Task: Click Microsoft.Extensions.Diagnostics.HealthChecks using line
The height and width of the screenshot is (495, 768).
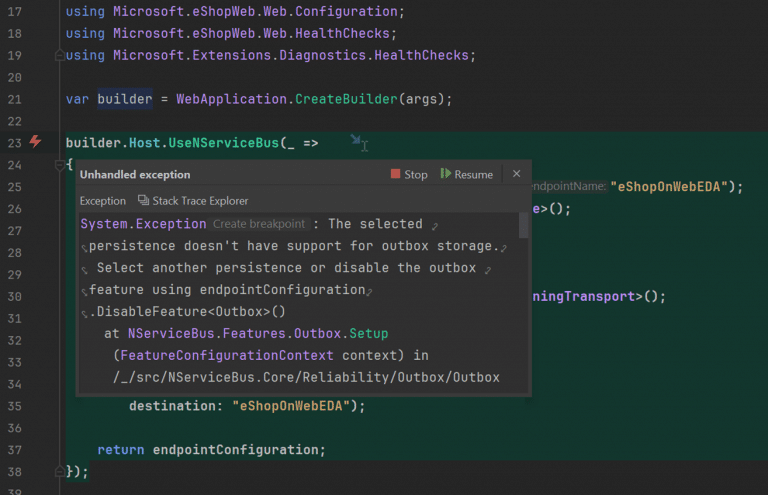Action: [270, 55]
